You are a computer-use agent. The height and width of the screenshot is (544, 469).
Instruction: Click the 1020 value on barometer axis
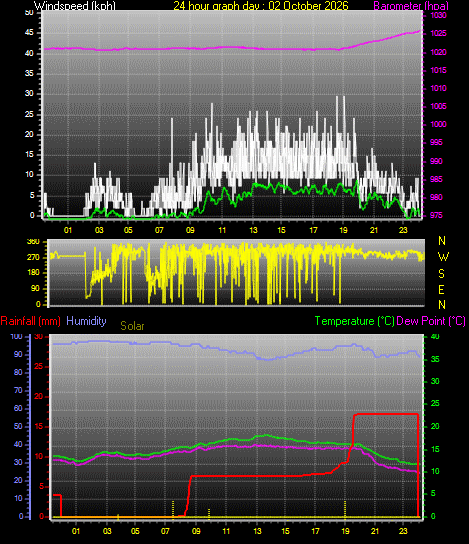pos(438,52)
